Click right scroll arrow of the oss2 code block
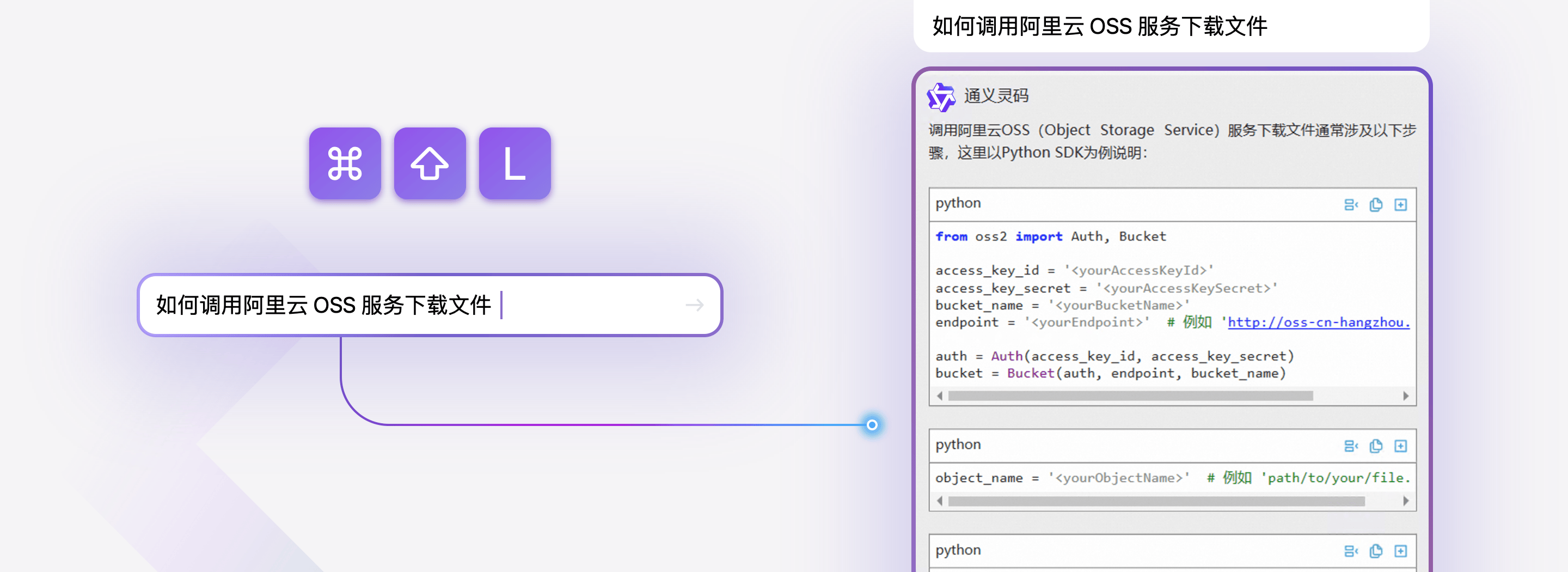Viewport: 1568px width, 572px height. coord(1405,396)
